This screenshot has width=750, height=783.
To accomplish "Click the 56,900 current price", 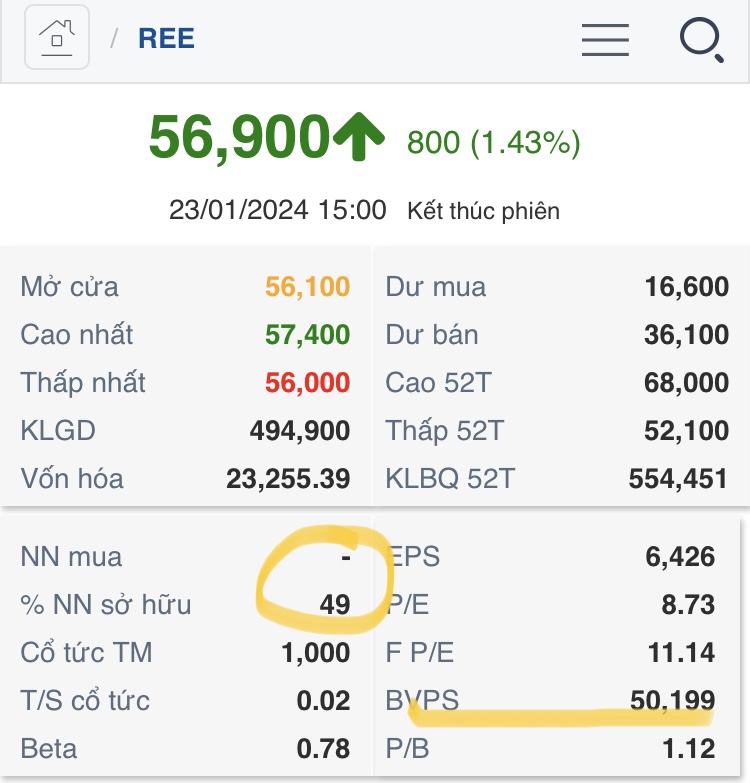I will click(239, 138).
